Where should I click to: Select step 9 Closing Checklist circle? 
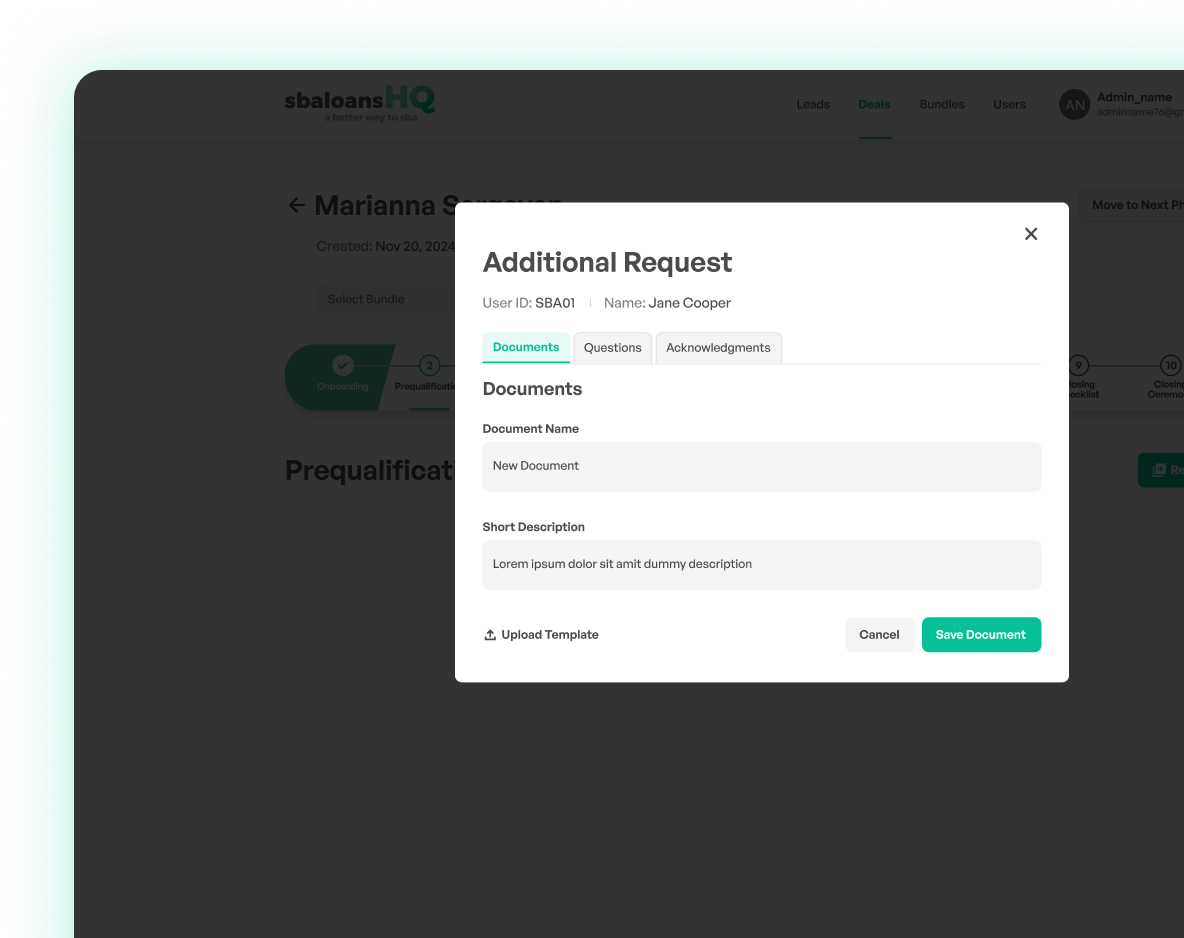(x=1079, y=366)
